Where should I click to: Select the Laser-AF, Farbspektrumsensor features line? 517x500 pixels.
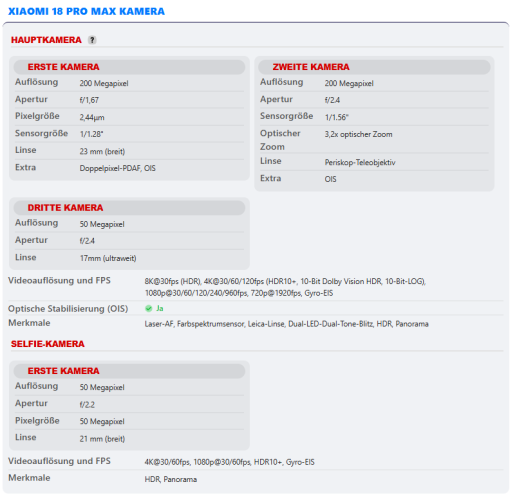click(286, 324)
